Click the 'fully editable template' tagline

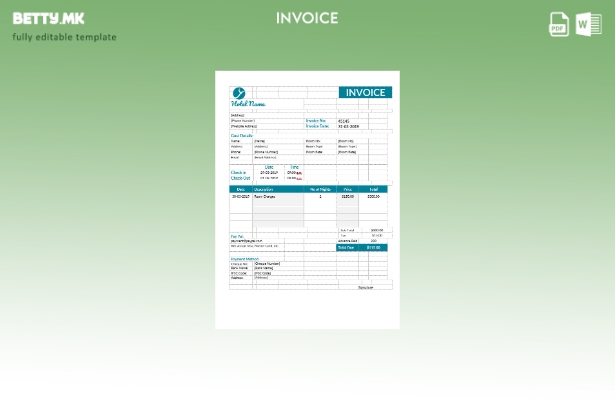tap(64, 37)
